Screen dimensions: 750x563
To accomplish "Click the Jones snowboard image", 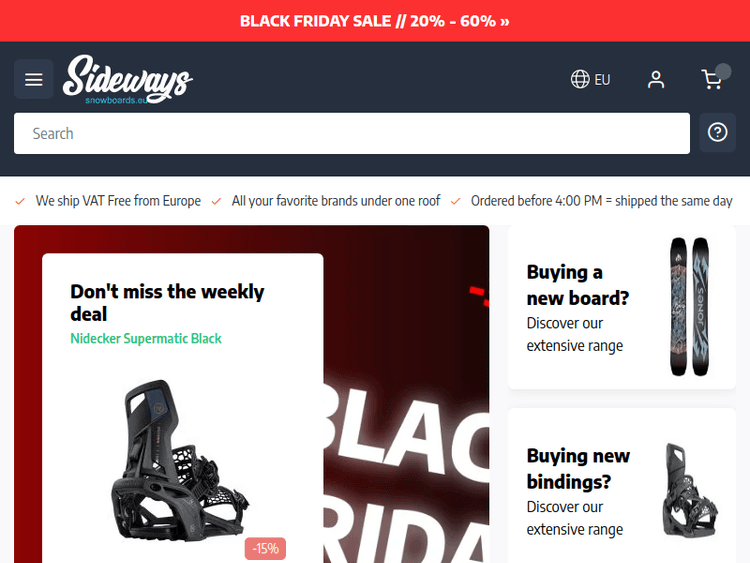I will [x=689, y=307].
